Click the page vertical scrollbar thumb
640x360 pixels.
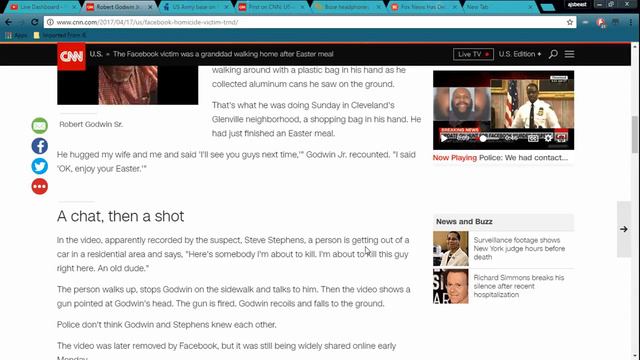coord(635,135)
